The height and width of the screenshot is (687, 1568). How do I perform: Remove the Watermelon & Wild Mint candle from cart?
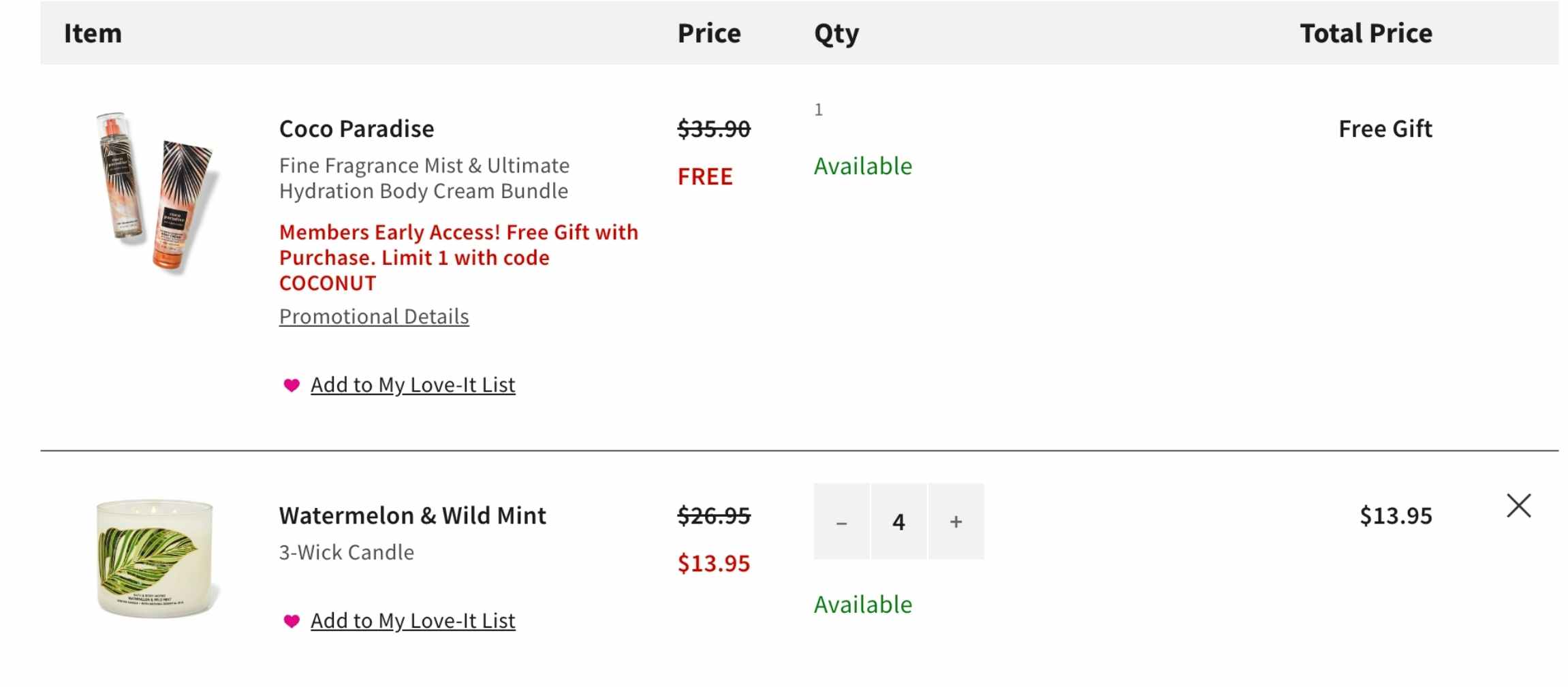[1518, 506]
